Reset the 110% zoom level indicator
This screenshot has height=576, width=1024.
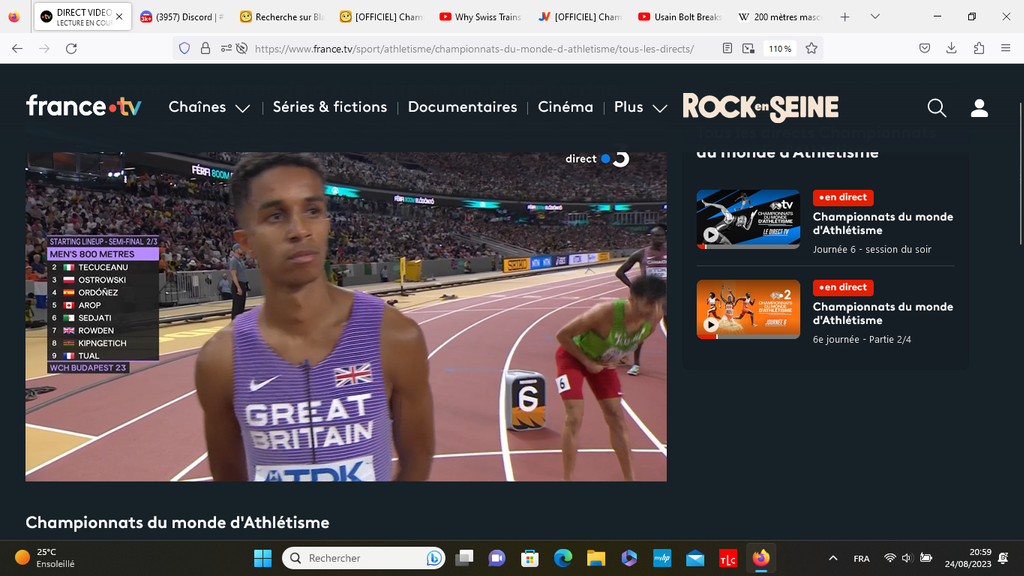[780, 49]
